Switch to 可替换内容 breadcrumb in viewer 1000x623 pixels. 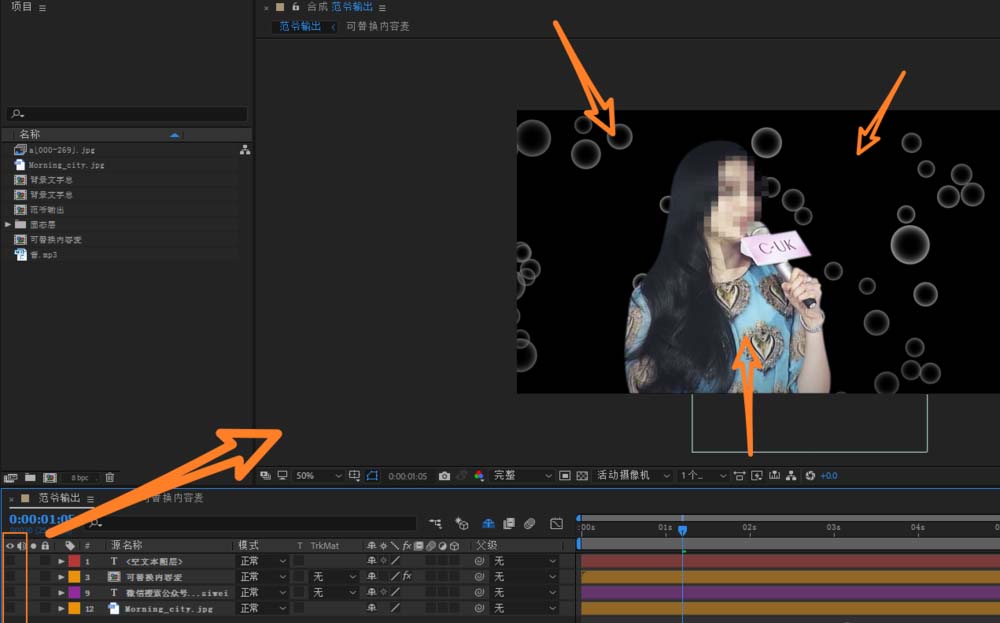coord(378,26)
